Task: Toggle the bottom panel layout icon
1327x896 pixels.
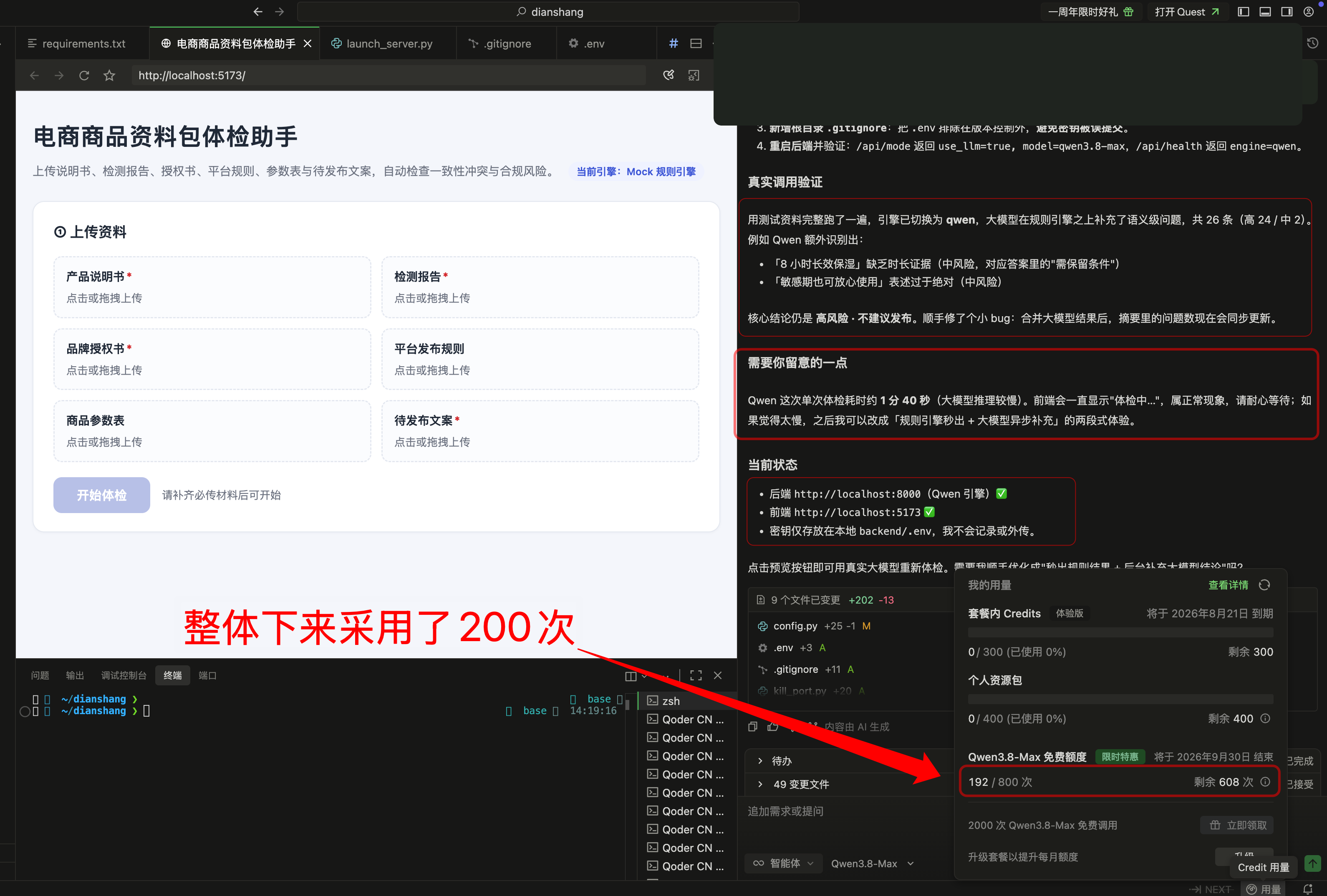Action: pyautogui.click(x=1265, y=11)
